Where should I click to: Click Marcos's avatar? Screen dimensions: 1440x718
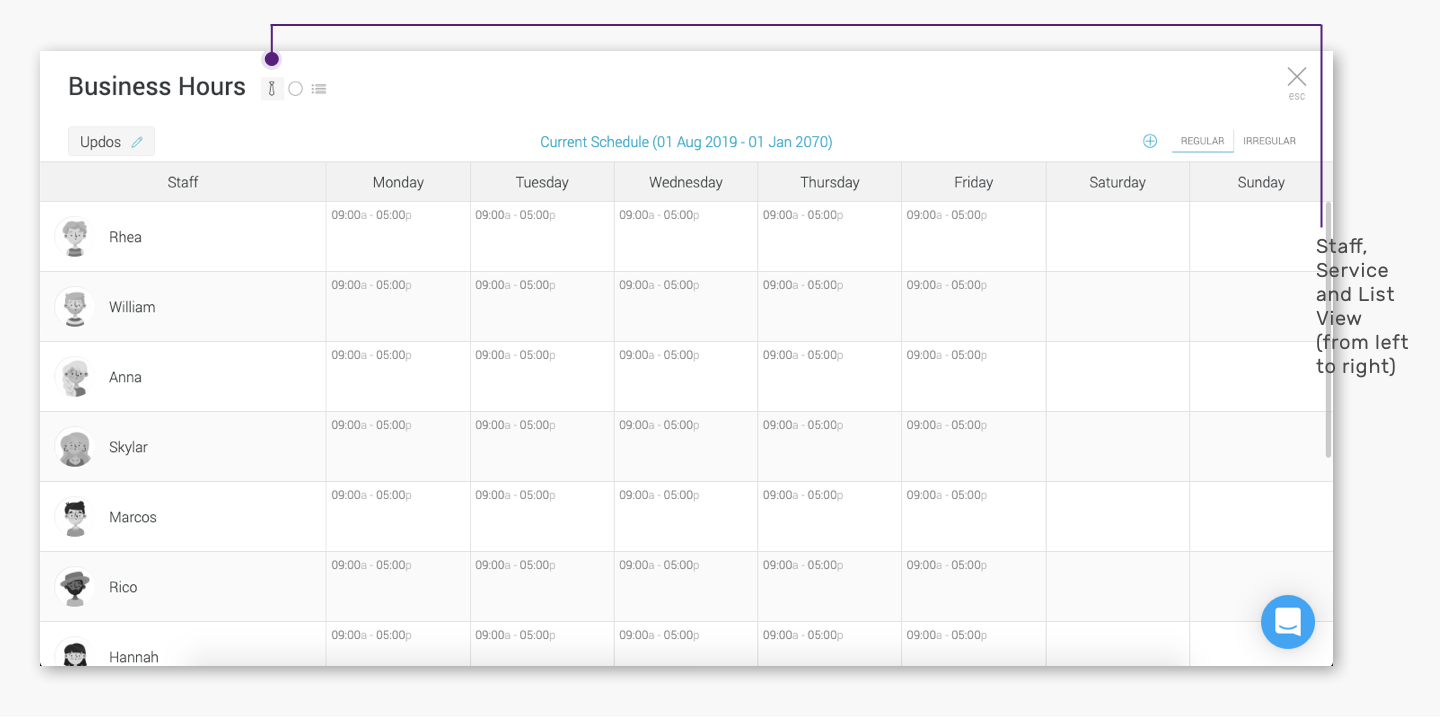(x=75, y=517)
